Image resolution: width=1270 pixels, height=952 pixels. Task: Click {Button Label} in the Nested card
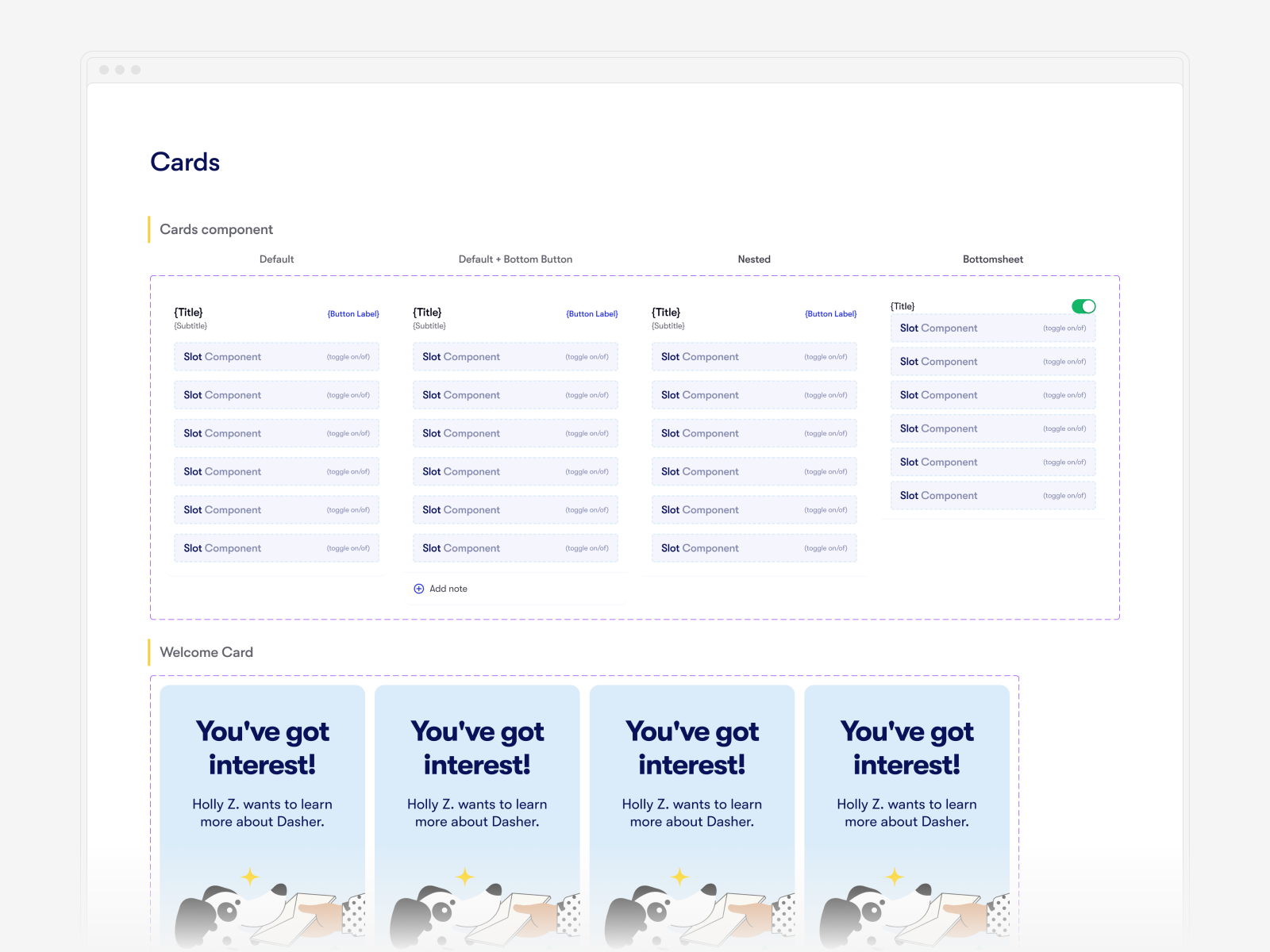pyautogui.click(x=831, y=314)
